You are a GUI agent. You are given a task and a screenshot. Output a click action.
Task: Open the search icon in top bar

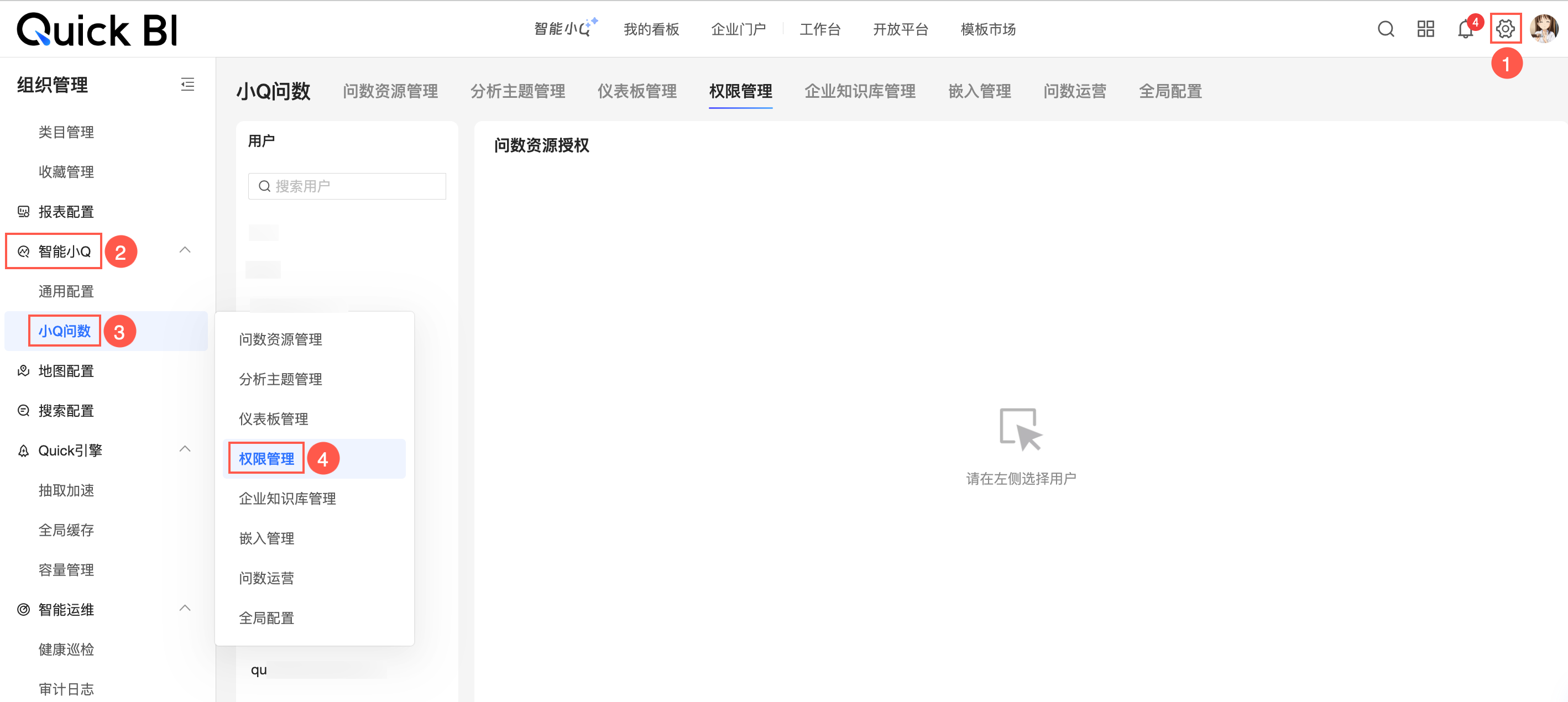1386,29
